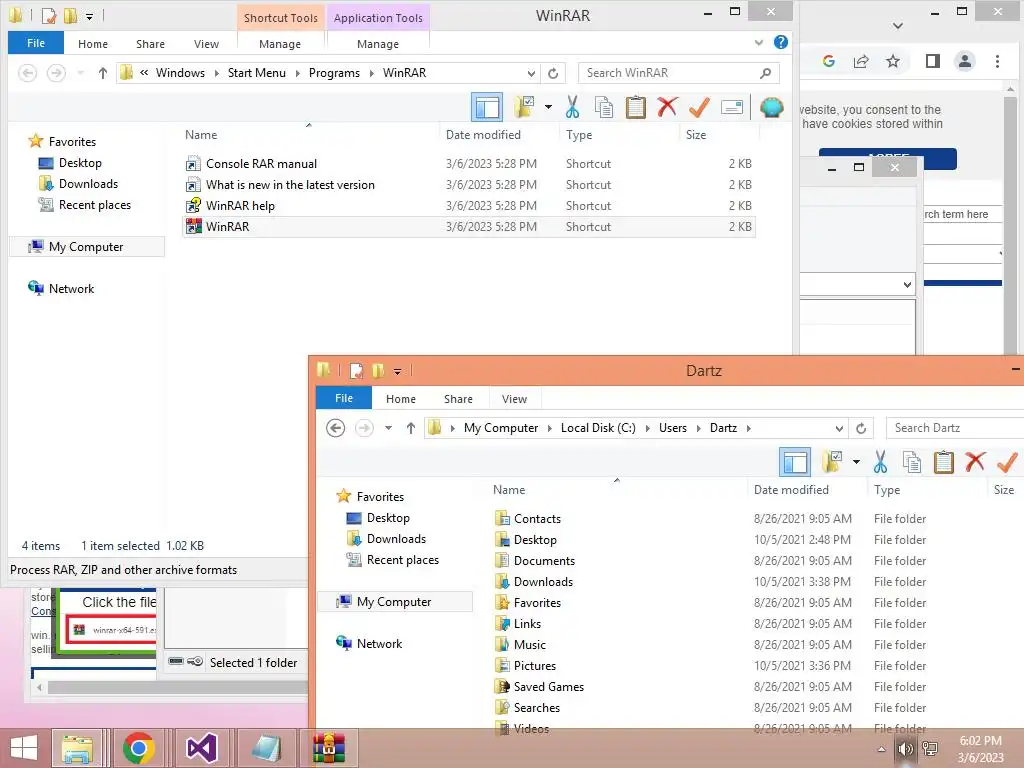Open File menu in WinRAR window
The height and width of the screenshot is (768, 1024).
(36, 43)
